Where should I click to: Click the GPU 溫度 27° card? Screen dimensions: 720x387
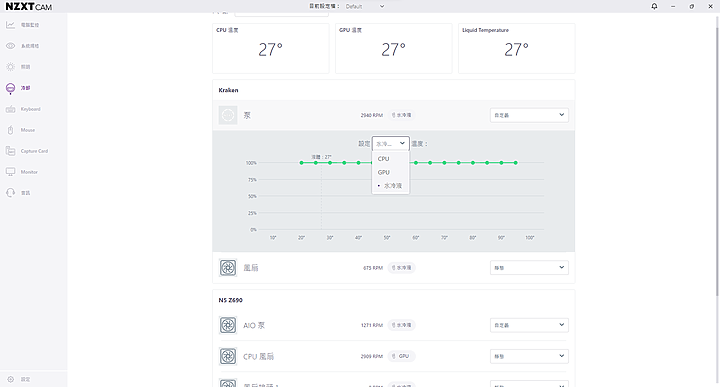pos(394,48)
